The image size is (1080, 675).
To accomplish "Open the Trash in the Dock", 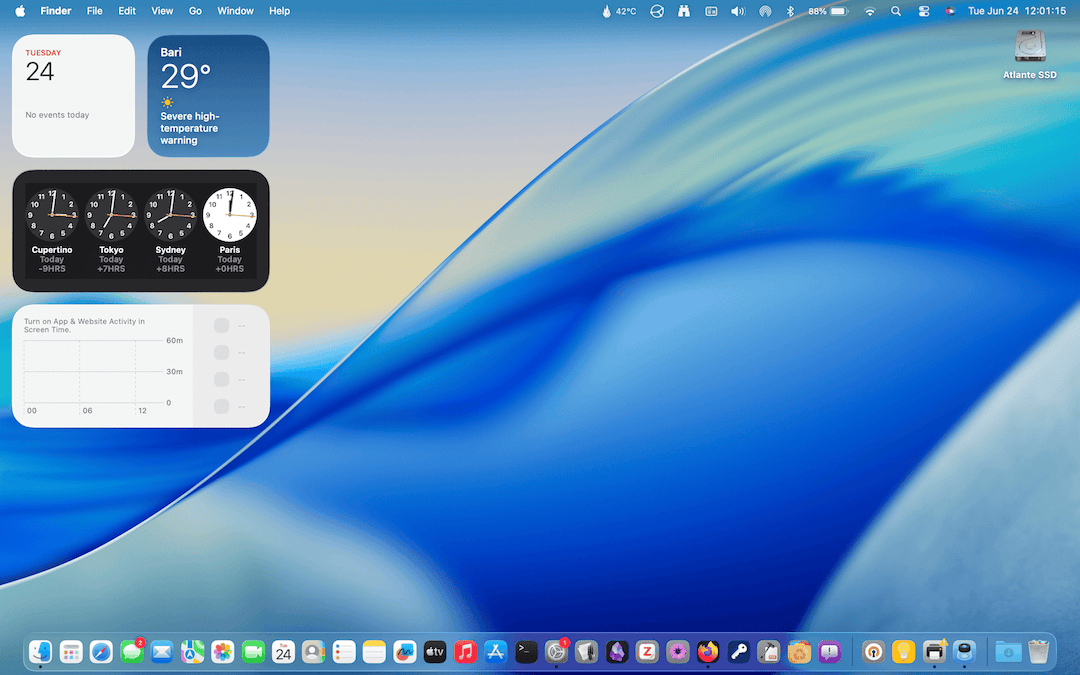I will pyautogui.click(x=1039, y=652).
